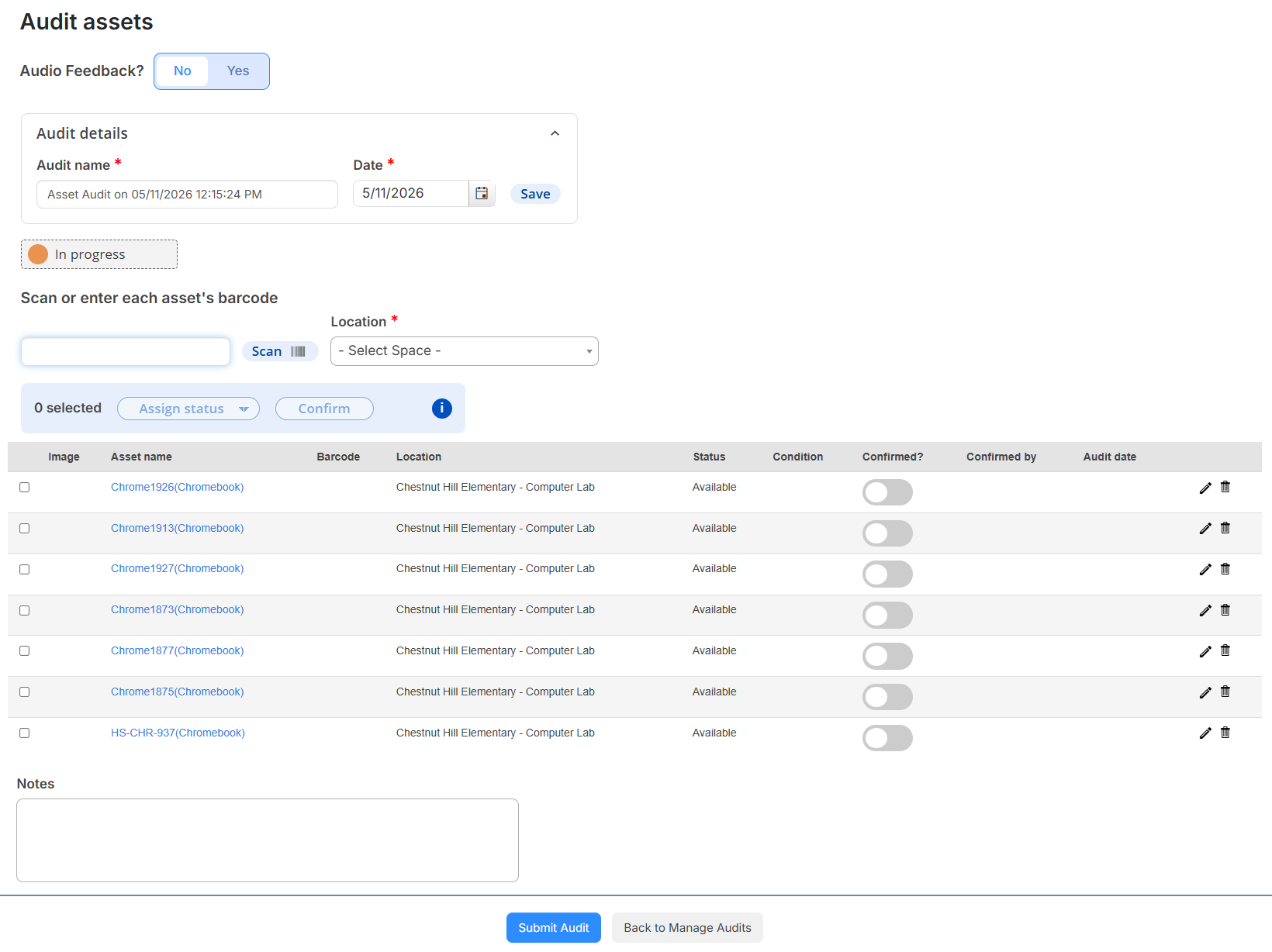The width and height of the screenshot is (1272, 952).
Task: Sort by Confirmed by column header
Action: click(1001, 457)
